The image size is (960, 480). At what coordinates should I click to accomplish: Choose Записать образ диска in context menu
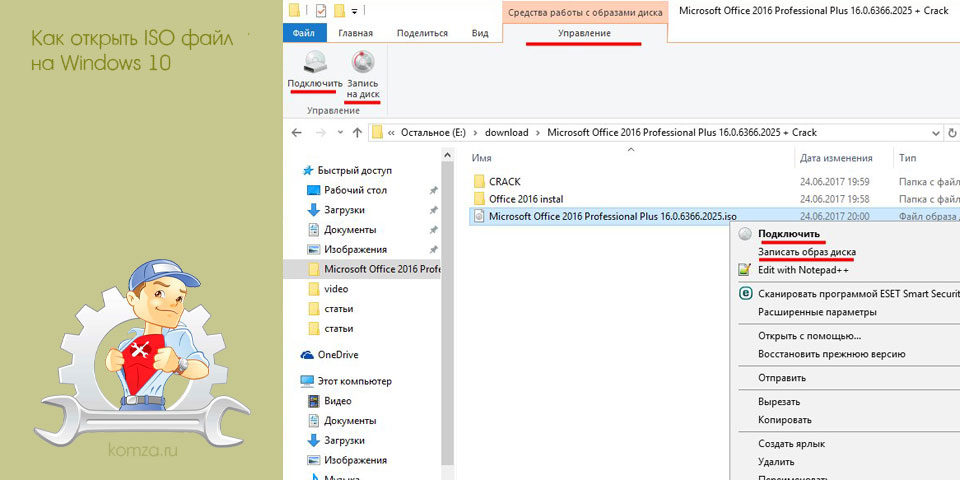coord(807,252)
